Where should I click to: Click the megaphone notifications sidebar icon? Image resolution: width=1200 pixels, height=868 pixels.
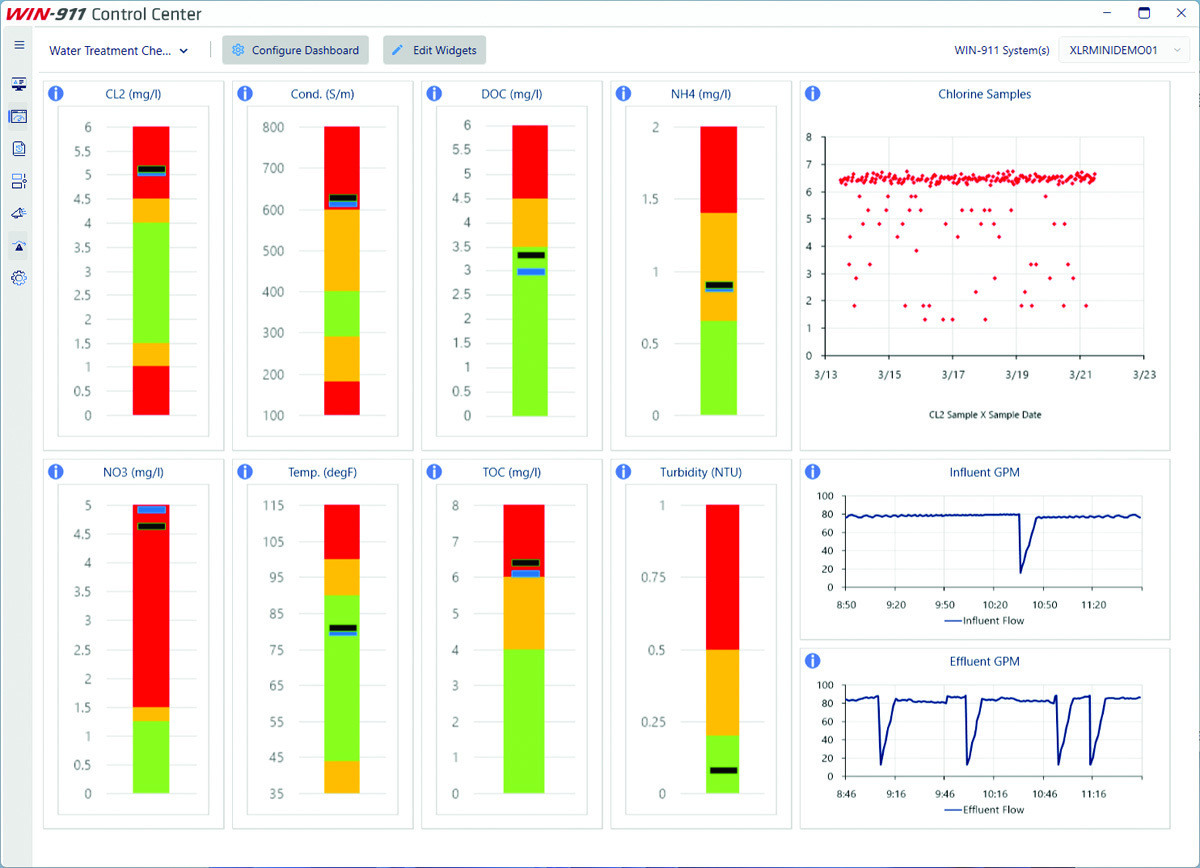pos(19,213)
